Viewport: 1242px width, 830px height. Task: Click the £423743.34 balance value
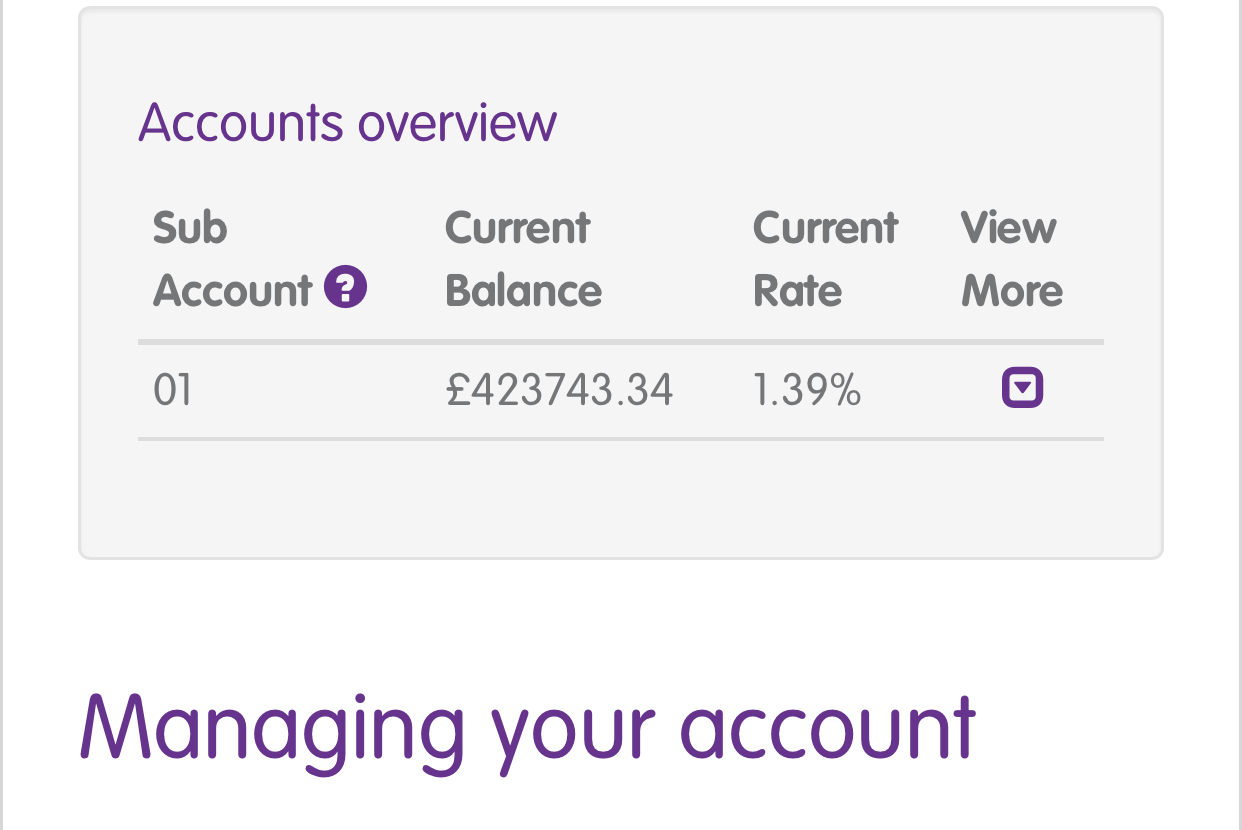pos(559,389)
